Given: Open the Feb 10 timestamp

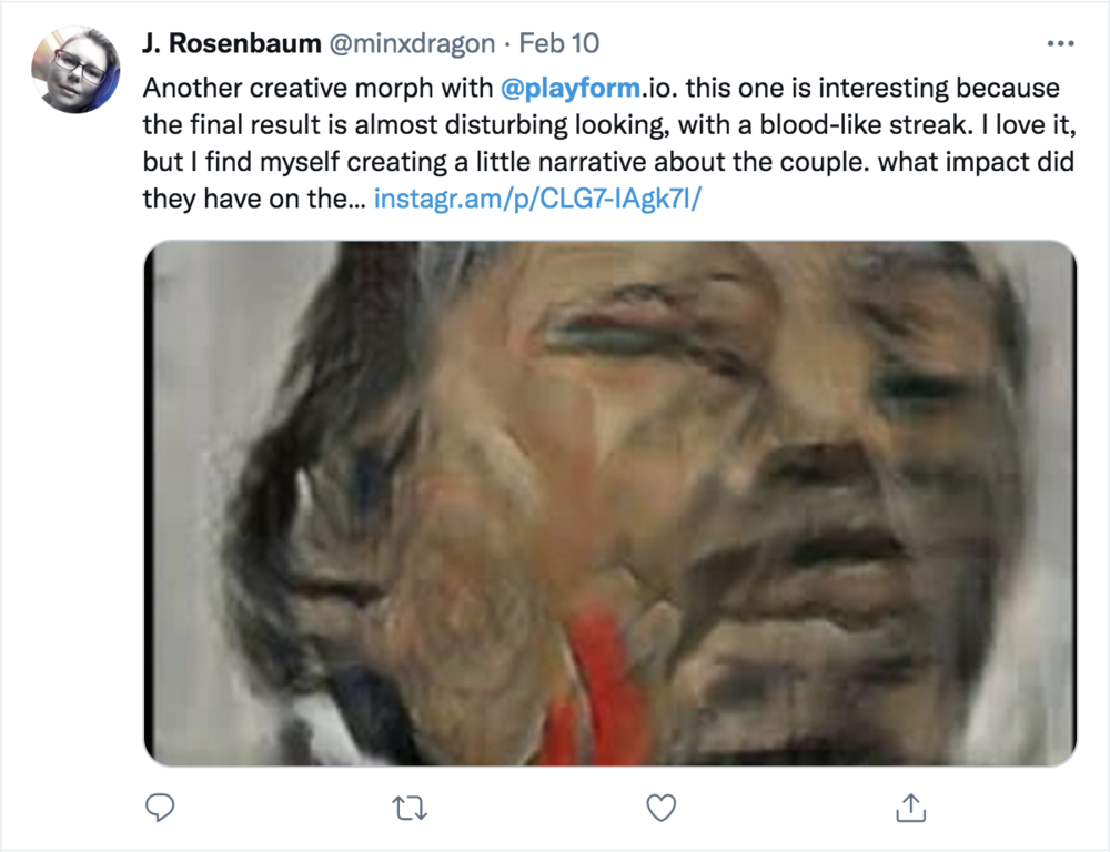Looking at the screenshot, I should tap(559, 43).
